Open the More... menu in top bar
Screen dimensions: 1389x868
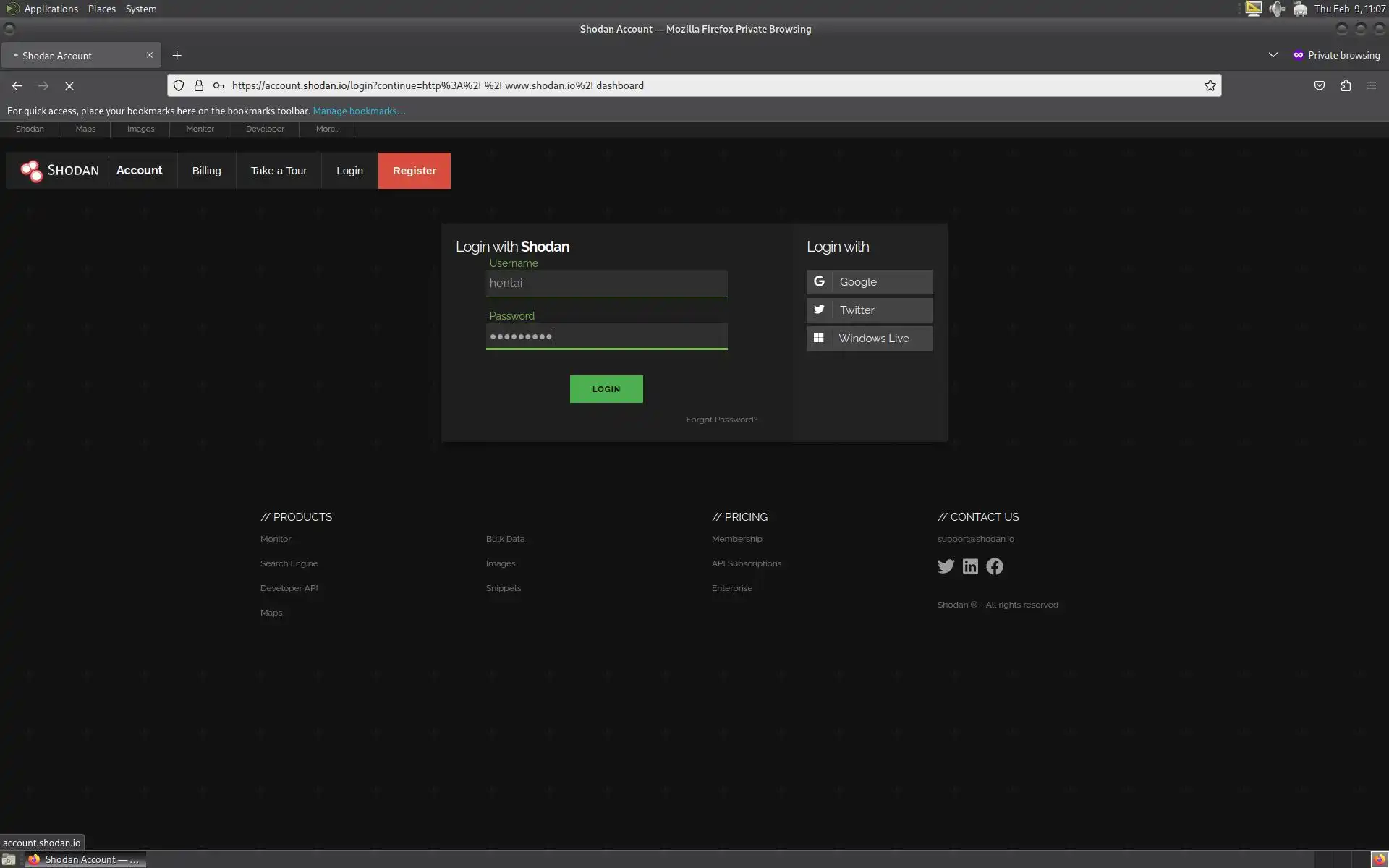327,129
